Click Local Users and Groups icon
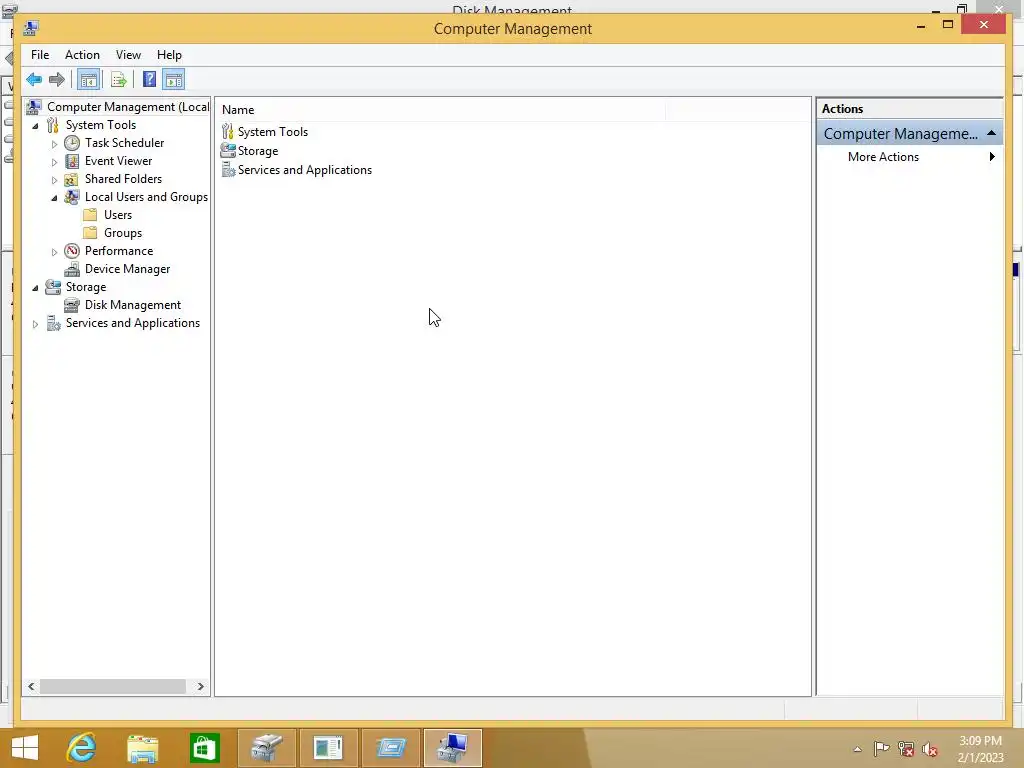1024x768 pixels. pyautogui.click(x=72, y=197)
